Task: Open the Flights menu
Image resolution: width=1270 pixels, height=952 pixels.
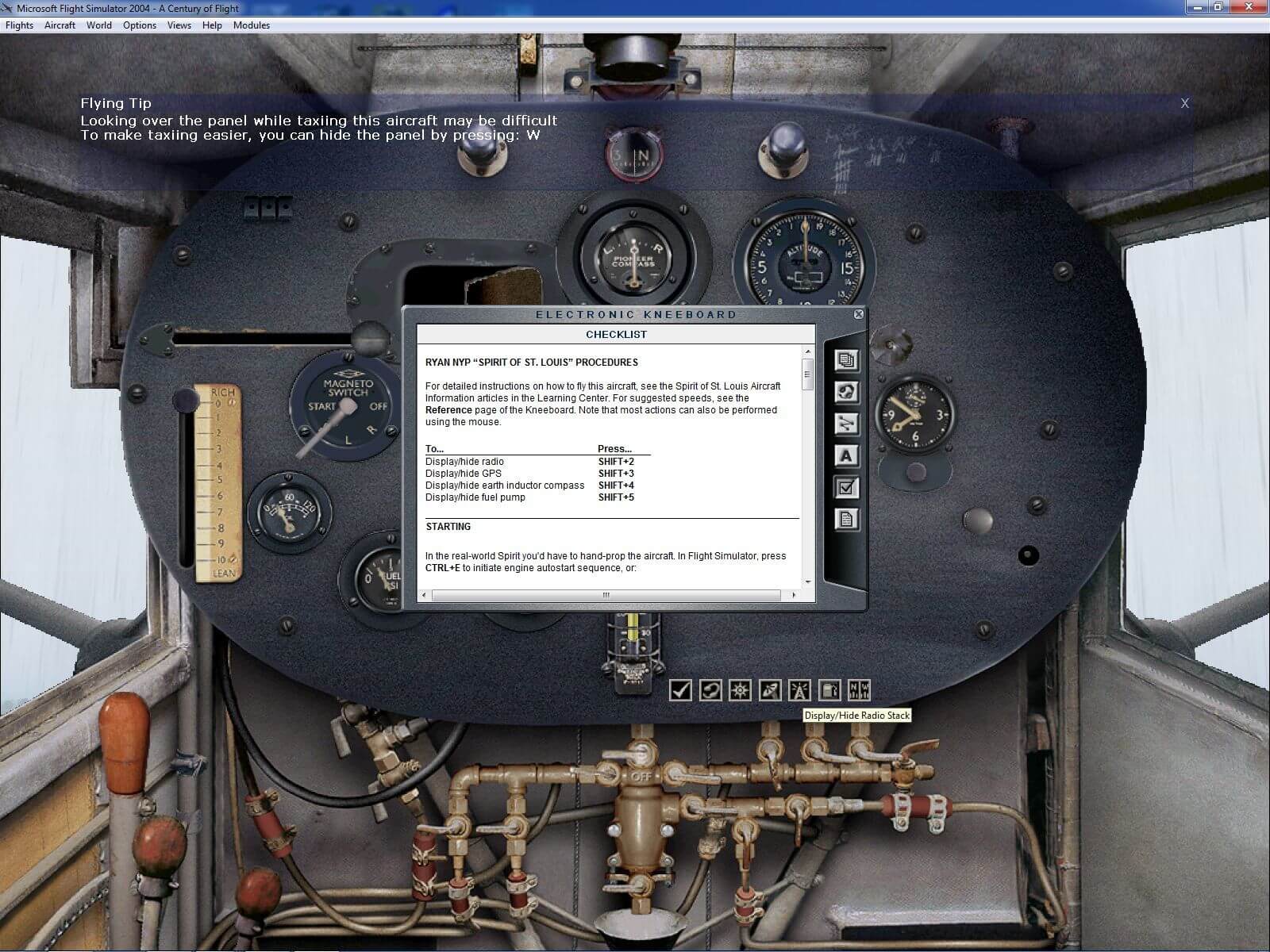Action: (20, 25)
